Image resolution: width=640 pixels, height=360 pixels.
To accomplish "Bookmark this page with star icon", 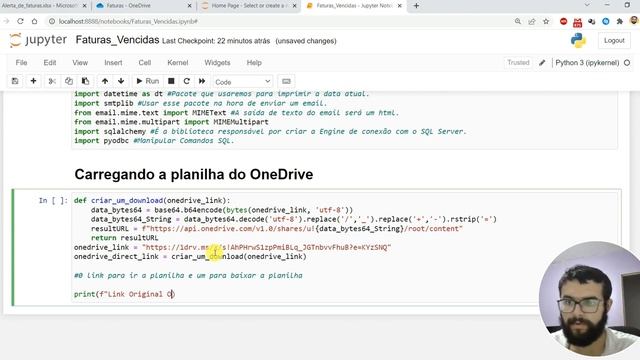I will tap(546, 21).
